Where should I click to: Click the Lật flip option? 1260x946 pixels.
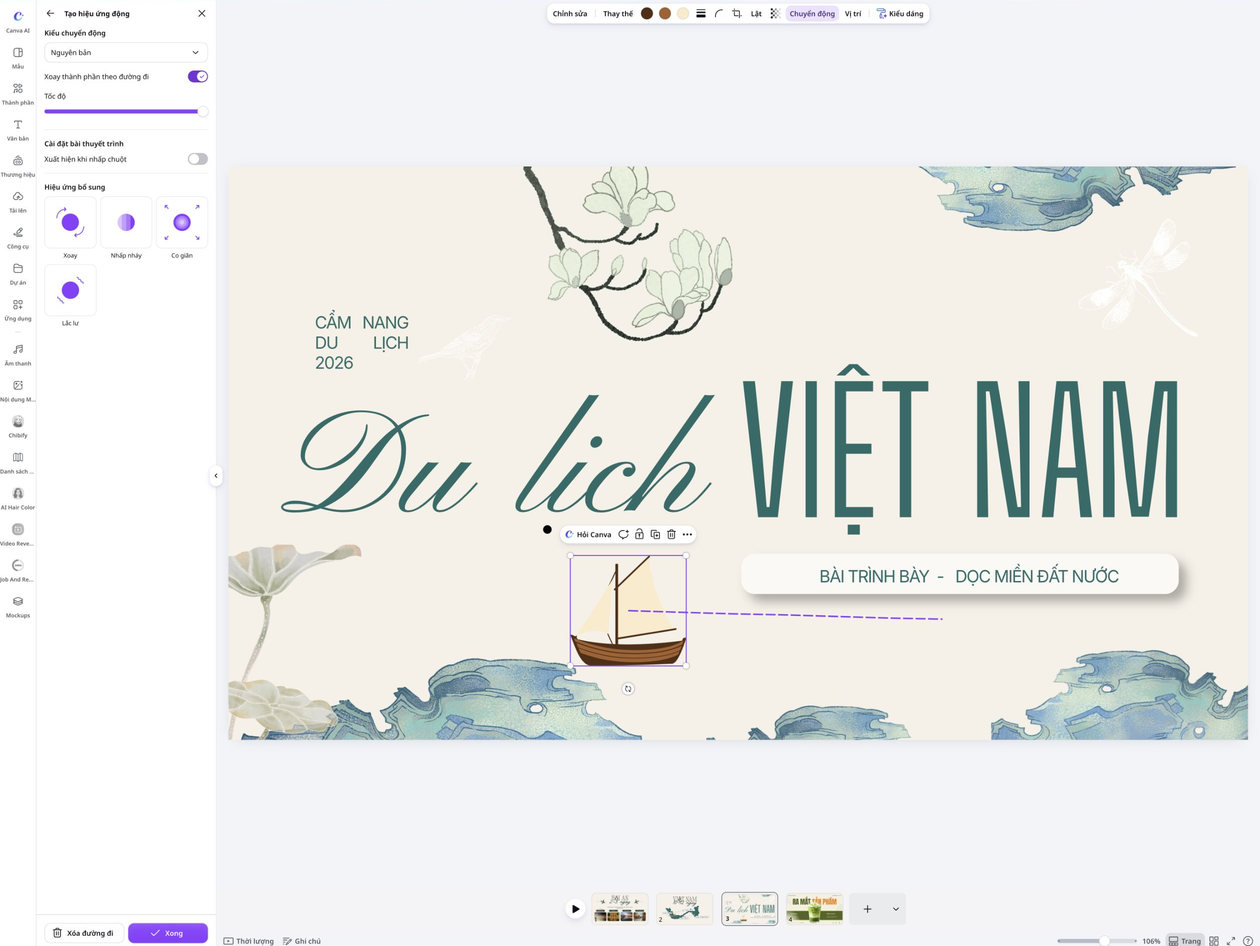click(756, 14)
